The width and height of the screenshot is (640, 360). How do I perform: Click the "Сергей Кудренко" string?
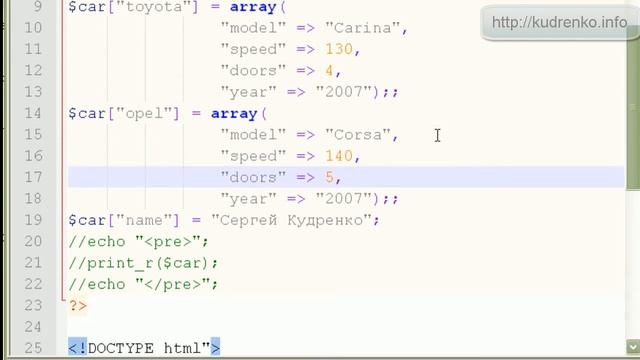pyautogui.click(x=291, y=220)
